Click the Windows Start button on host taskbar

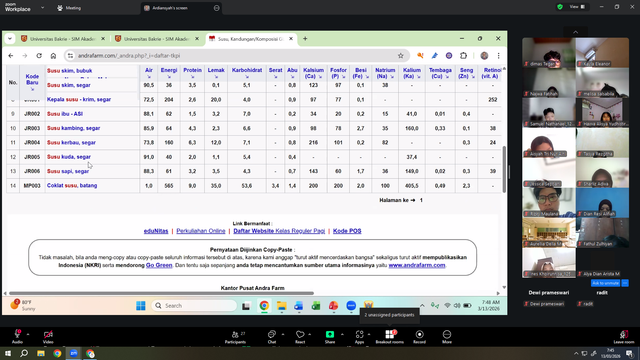[8, 353]
